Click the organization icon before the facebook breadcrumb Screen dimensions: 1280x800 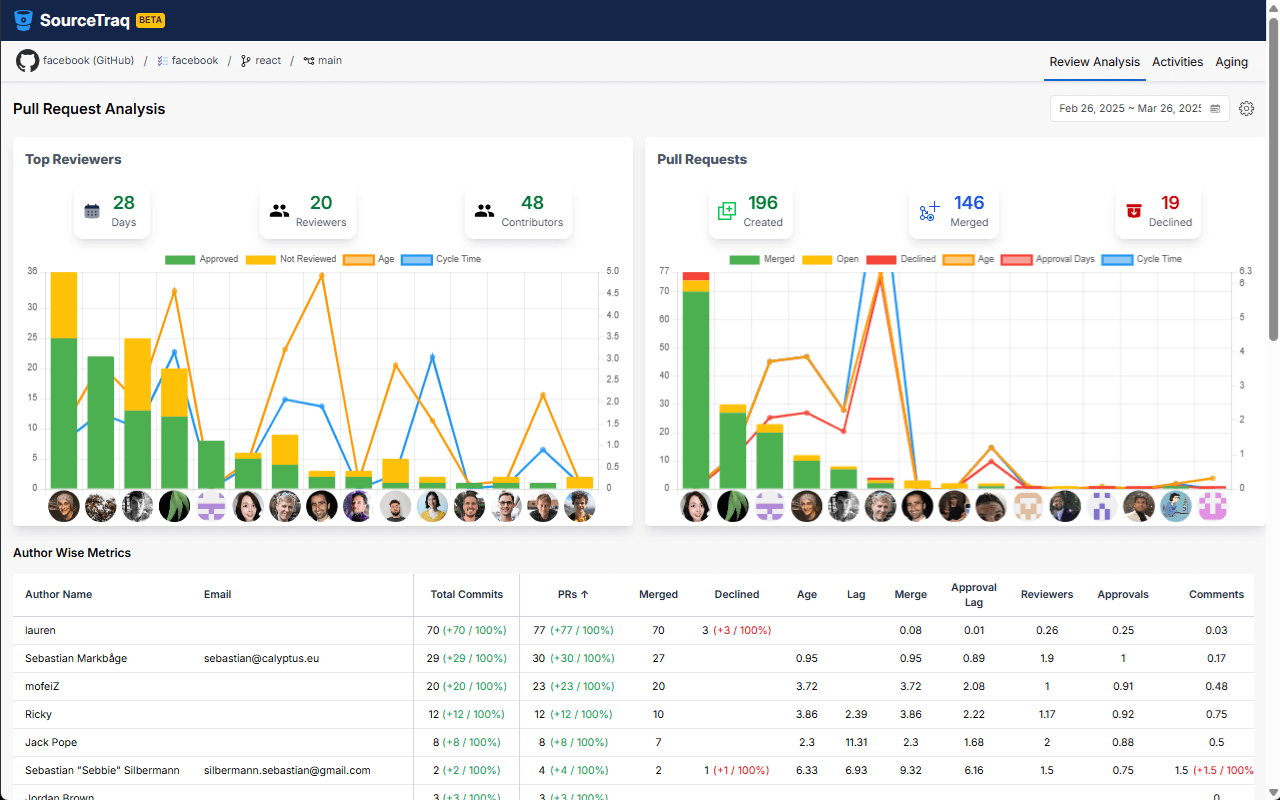pos(163,61)
